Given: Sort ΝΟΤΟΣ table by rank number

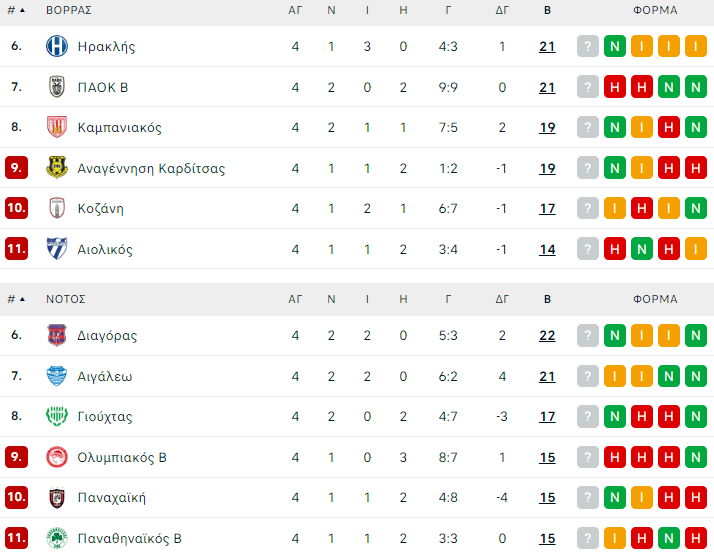Looking at the screenshot, I should (x=16, y=299).
